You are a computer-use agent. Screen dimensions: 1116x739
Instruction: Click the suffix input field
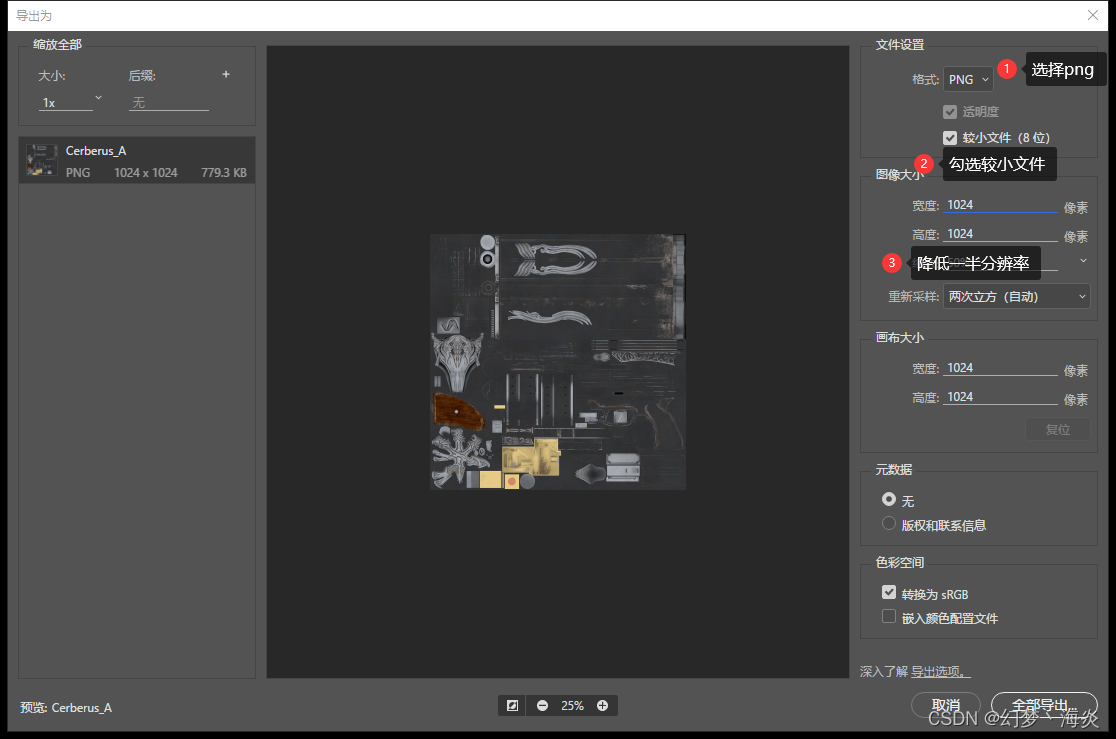tap(169, 103)
